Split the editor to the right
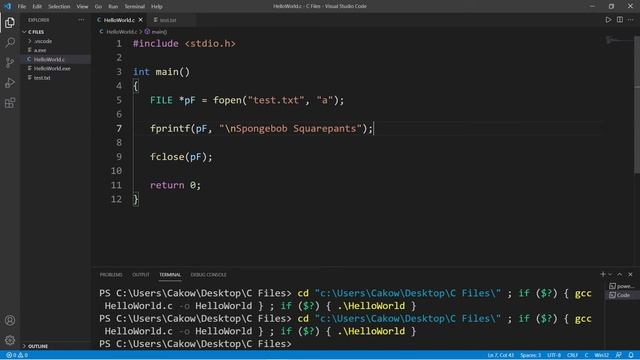 [620, 20]
